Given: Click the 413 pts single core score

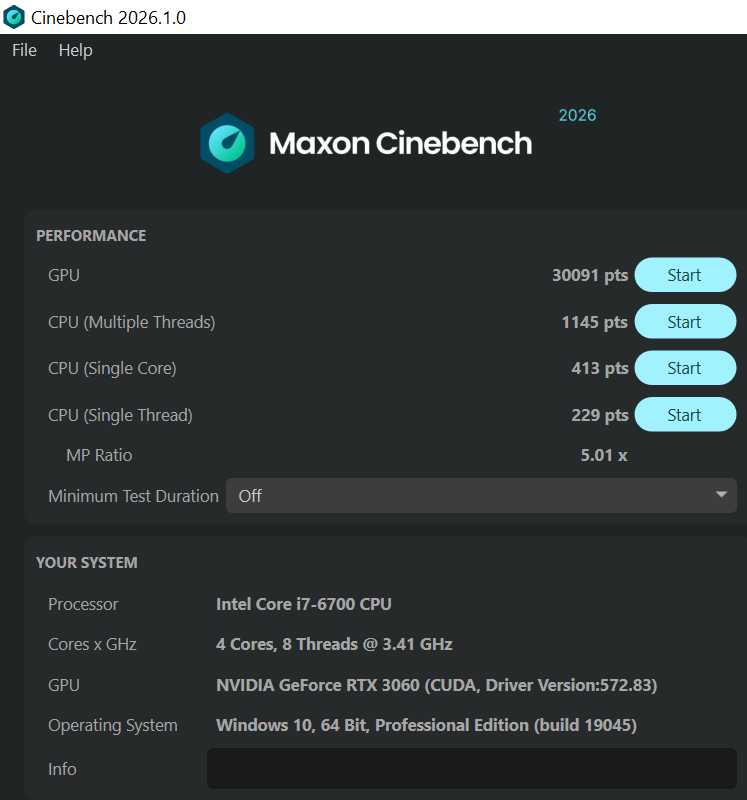Looking at the screenshot, I should [600, 368].
